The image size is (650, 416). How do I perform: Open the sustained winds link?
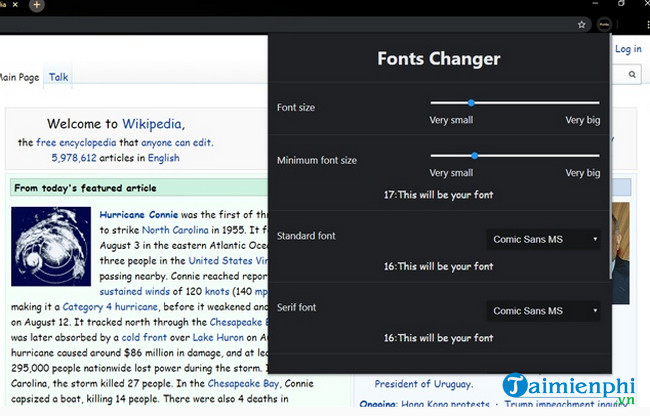click(134, 291)
